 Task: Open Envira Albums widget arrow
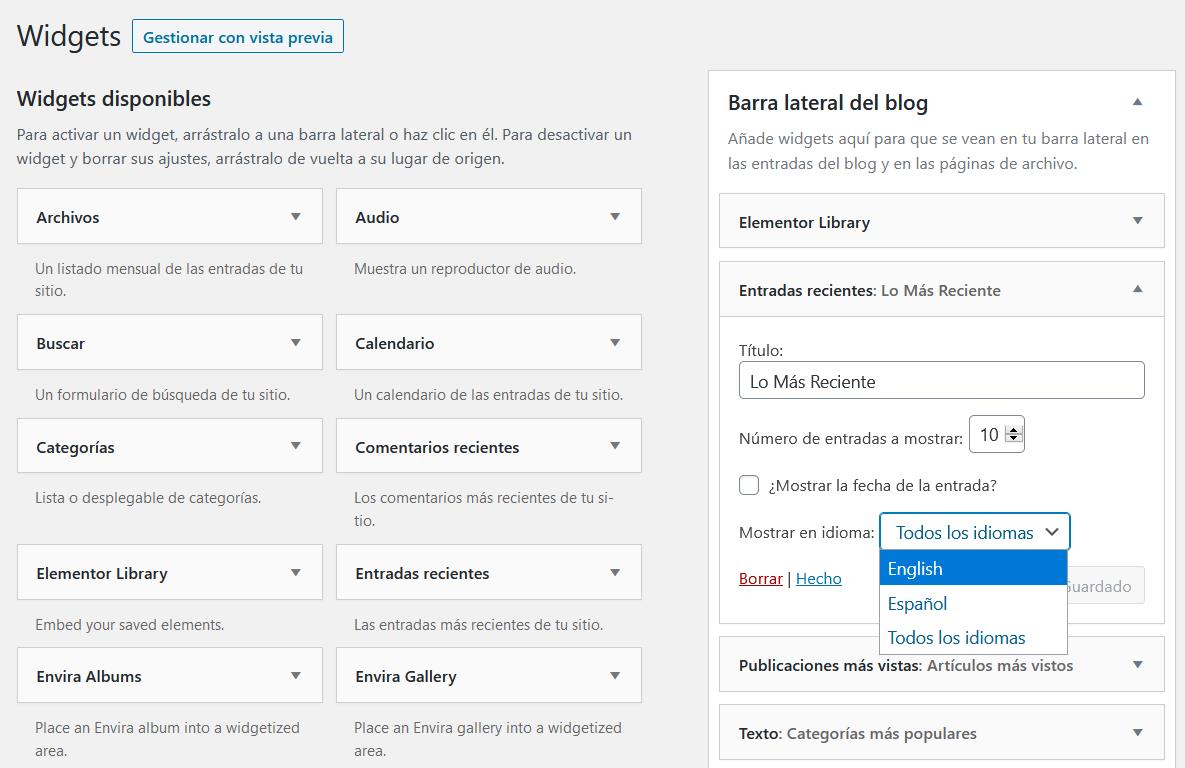tap(295, 675)
